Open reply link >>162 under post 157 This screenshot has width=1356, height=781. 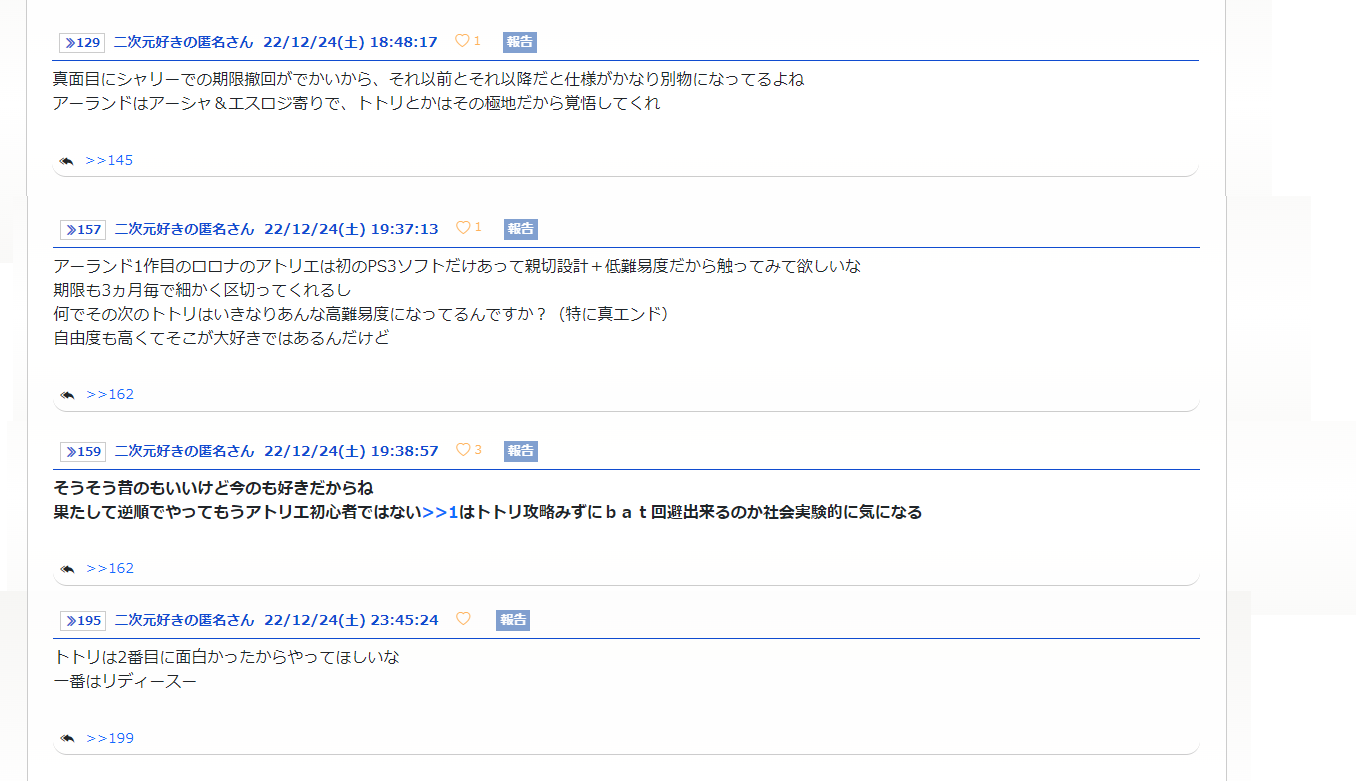(110, 394)
